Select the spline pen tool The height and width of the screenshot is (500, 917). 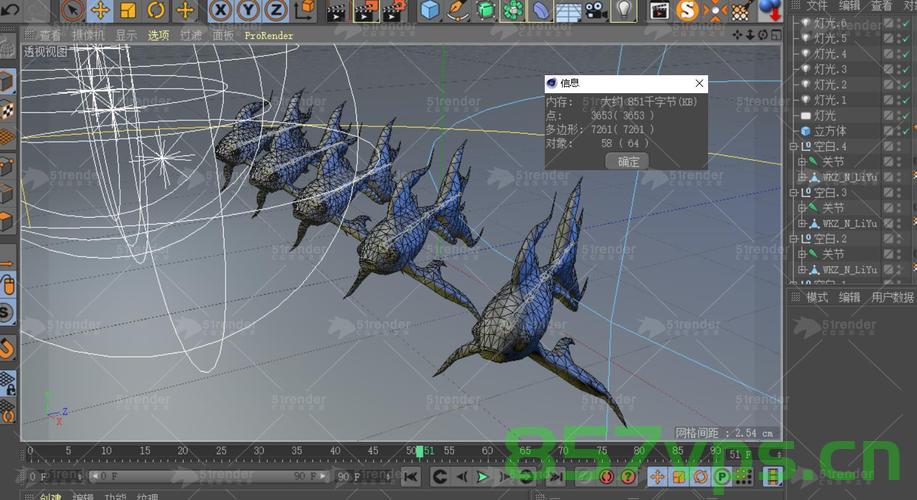457,11
